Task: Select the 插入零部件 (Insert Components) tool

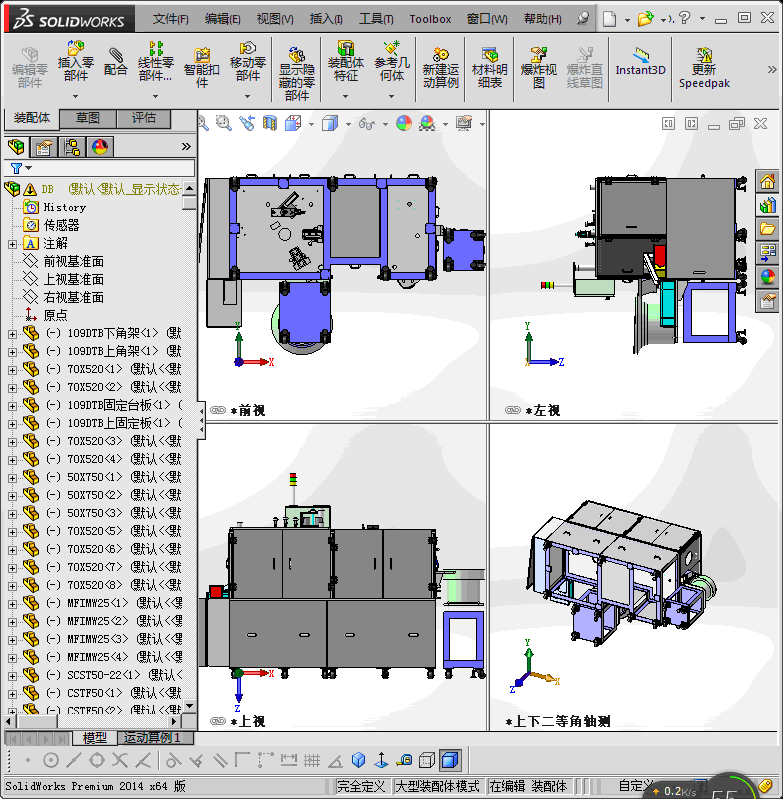Action: [x=75, y=62]
